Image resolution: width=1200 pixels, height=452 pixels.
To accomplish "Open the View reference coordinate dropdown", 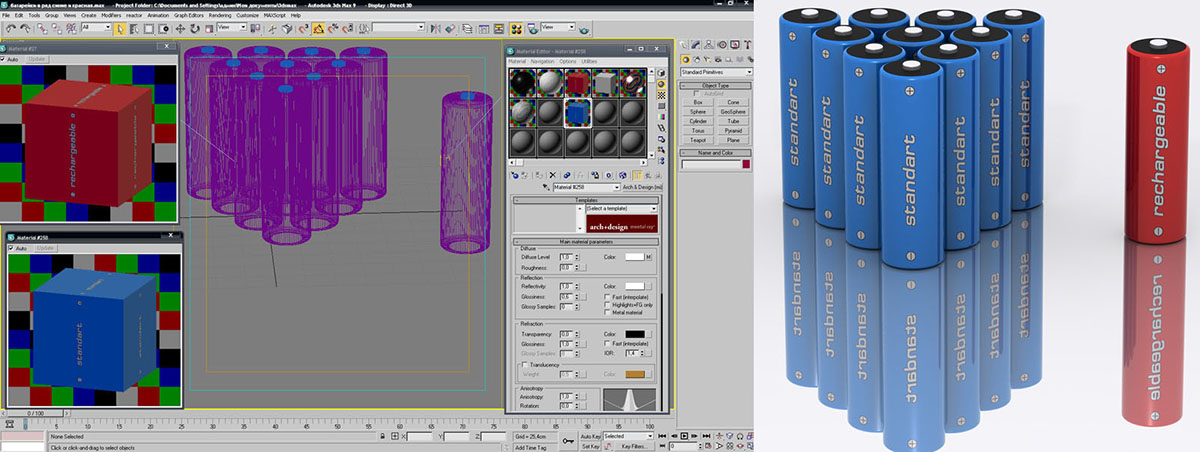I will pyautogui.click(x=232, y=27).
